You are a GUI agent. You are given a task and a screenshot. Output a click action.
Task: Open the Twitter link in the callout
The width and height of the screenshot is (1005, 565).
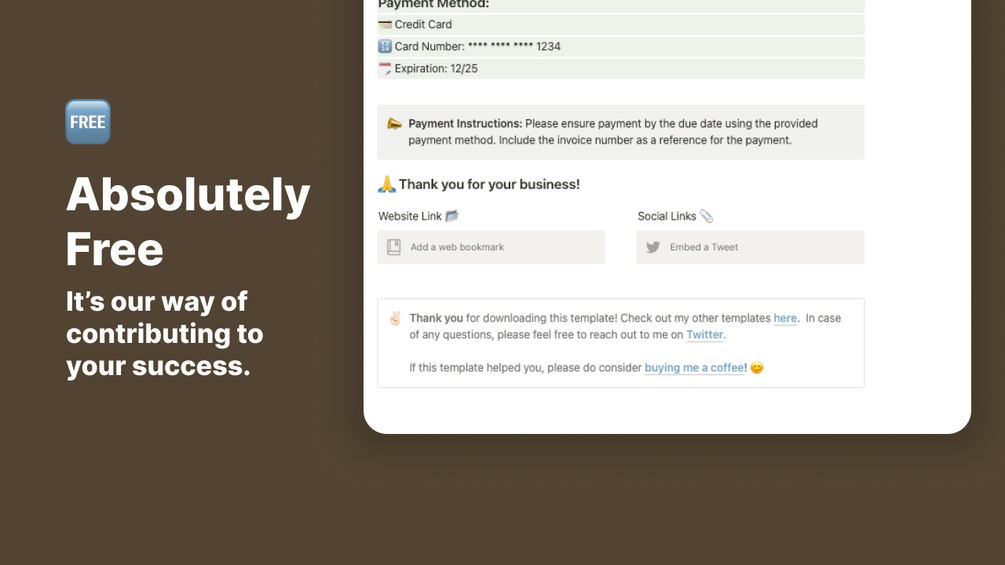(x=705, y=335)
